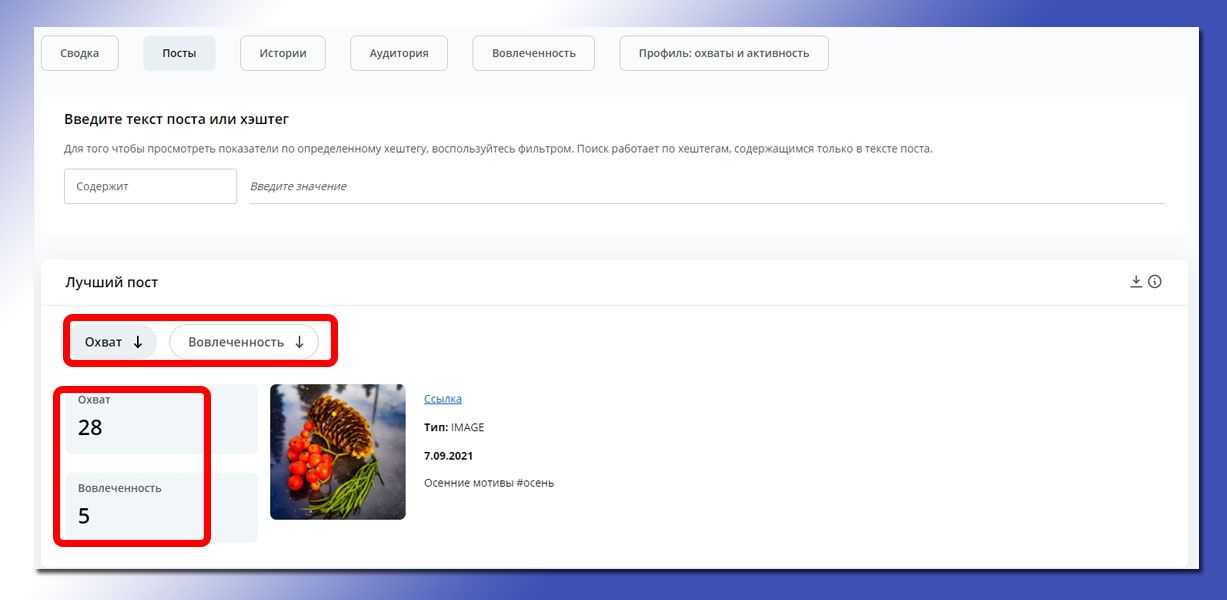Viewport: 1227px width, 600px height.
Task: Click the post caption Осенние мотивы #осень
Action: click(489, 483)
